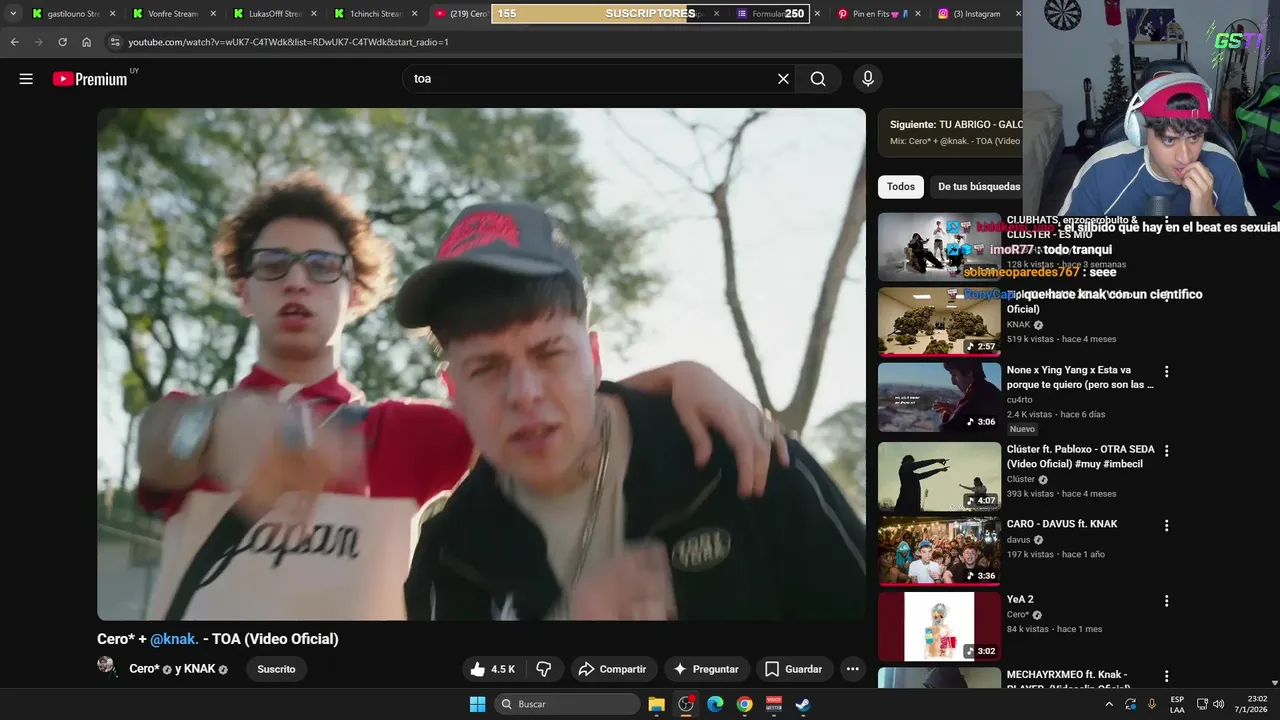
Task: Open options menu for YeA 2 video
Action: (x=1166, y=601)
